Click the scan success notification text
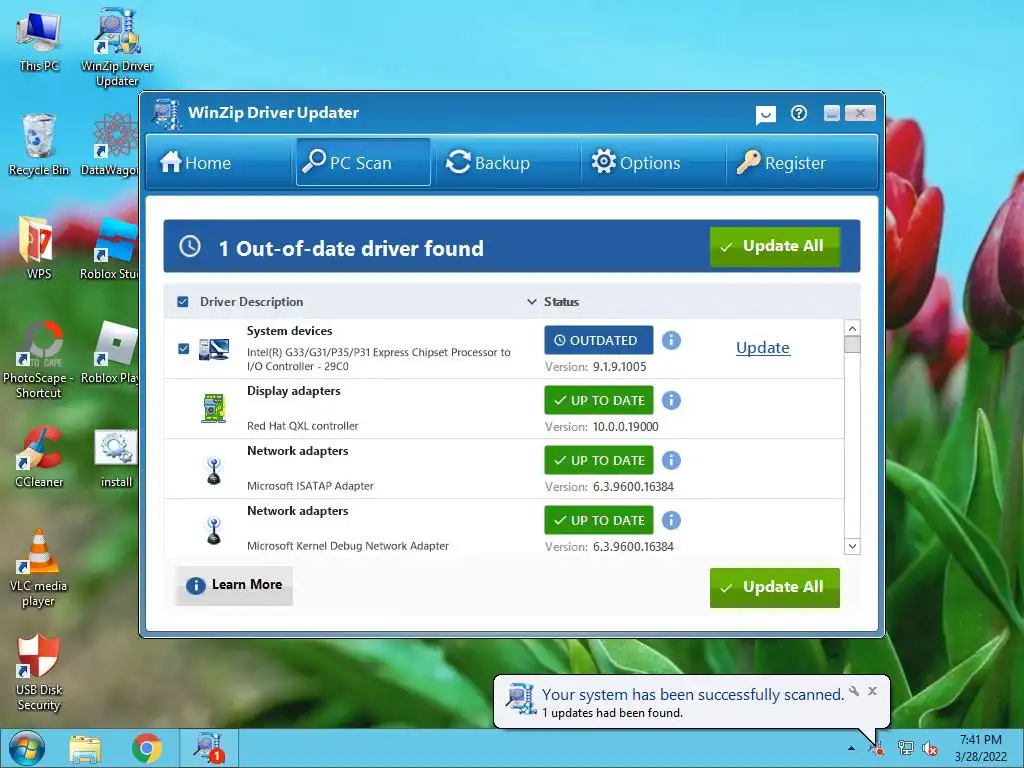The height and width of the screenshot is (768, 1024). point(693,695)
